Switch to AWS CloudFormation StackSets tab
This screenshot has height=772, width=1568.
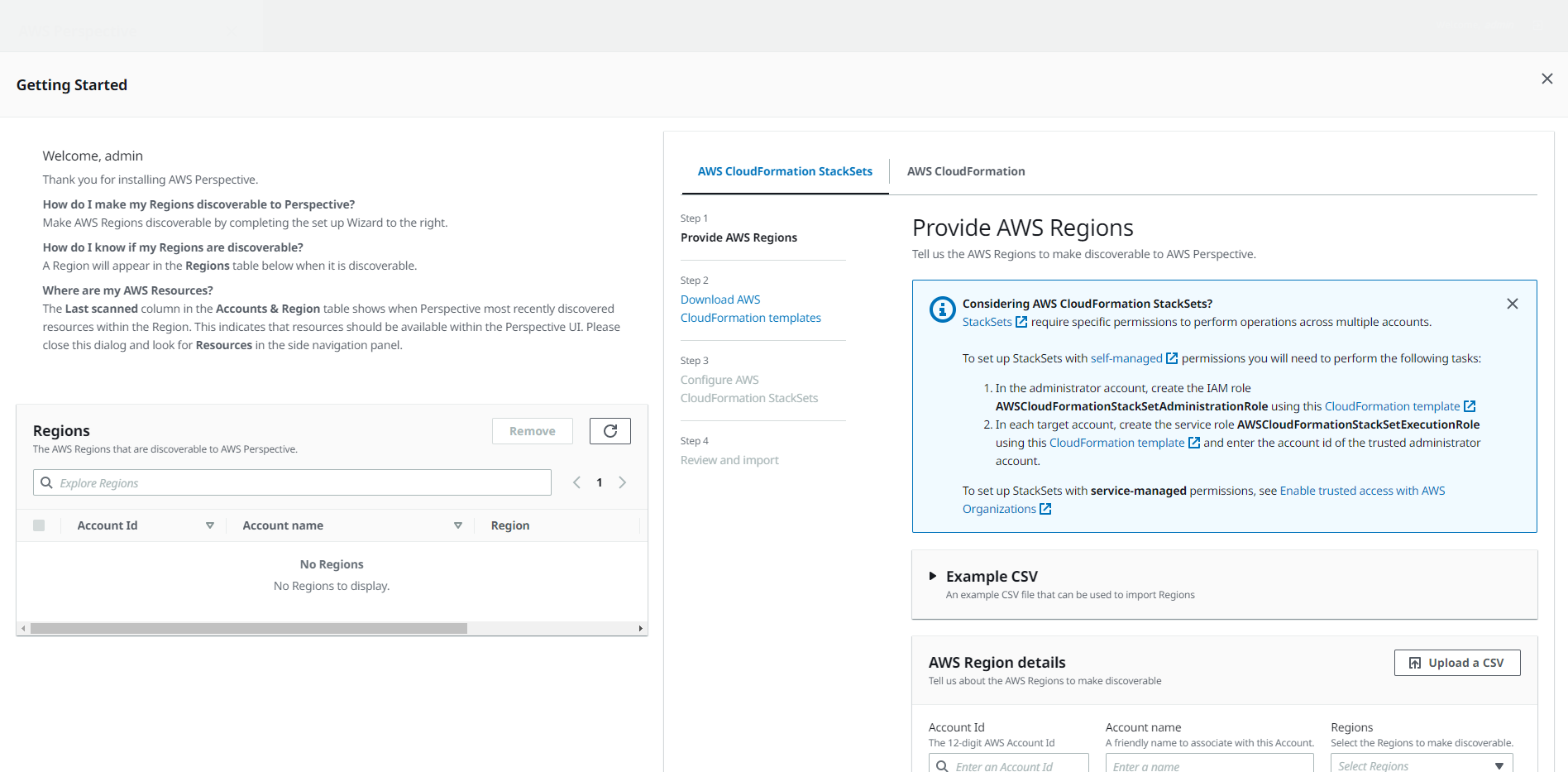click(x=785, y=171)
